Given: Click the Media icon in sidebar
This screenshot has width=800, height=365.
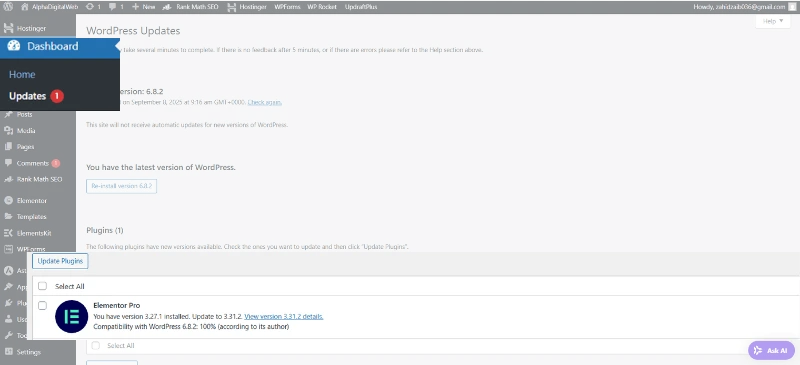Looking at the screenshot, I should [8, 131].
